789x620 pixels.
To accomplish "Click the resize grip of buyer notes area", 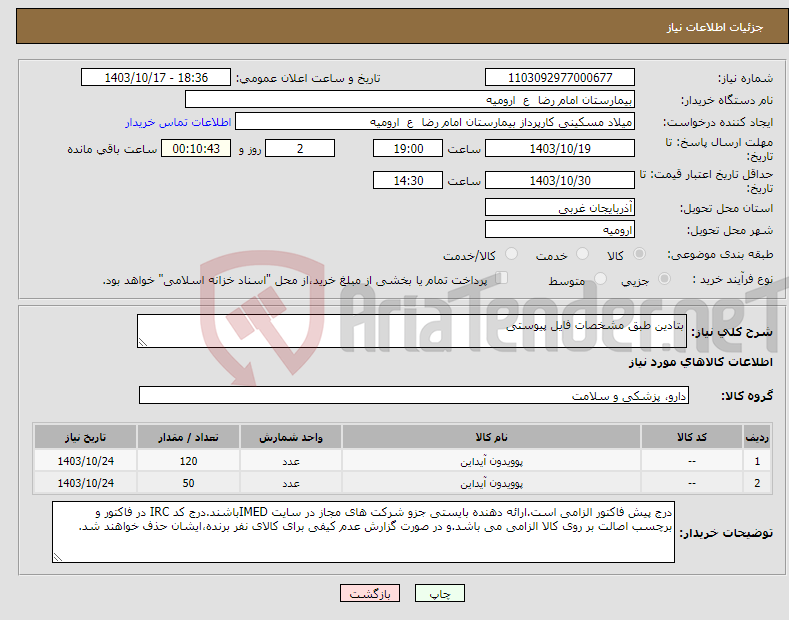I will 58,557.
